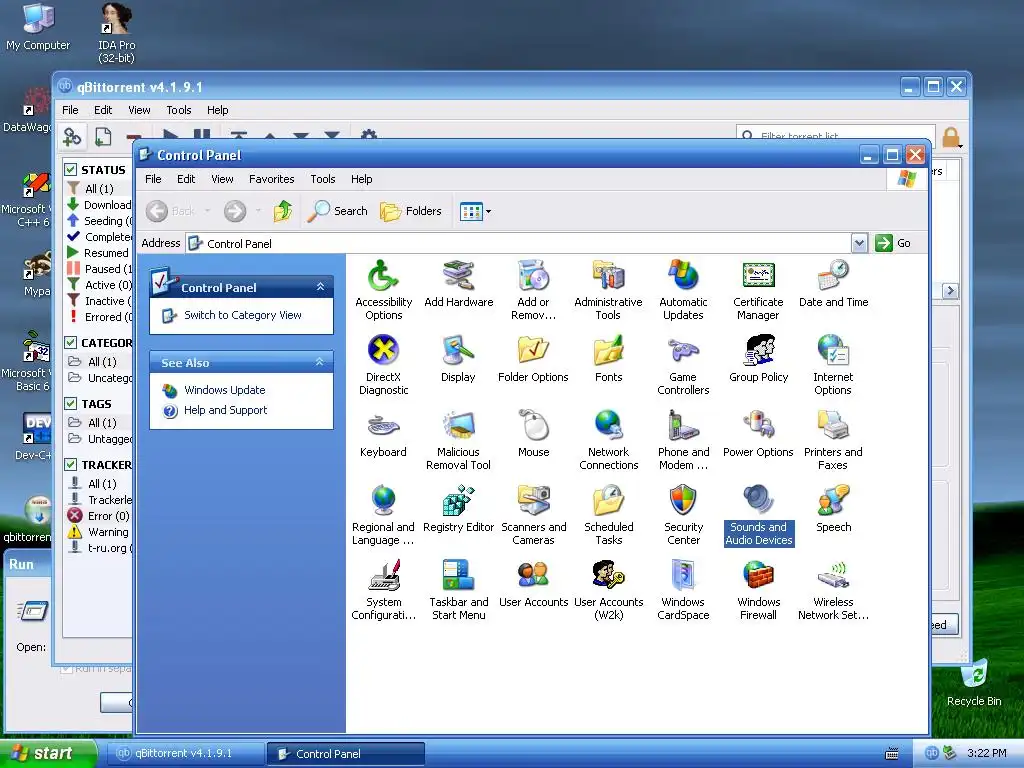Image resolution: width=1024 pixels, height=768 pixels.
Task: Open Display settings icon
Action: pyautogui.click(x=458, y=359)
